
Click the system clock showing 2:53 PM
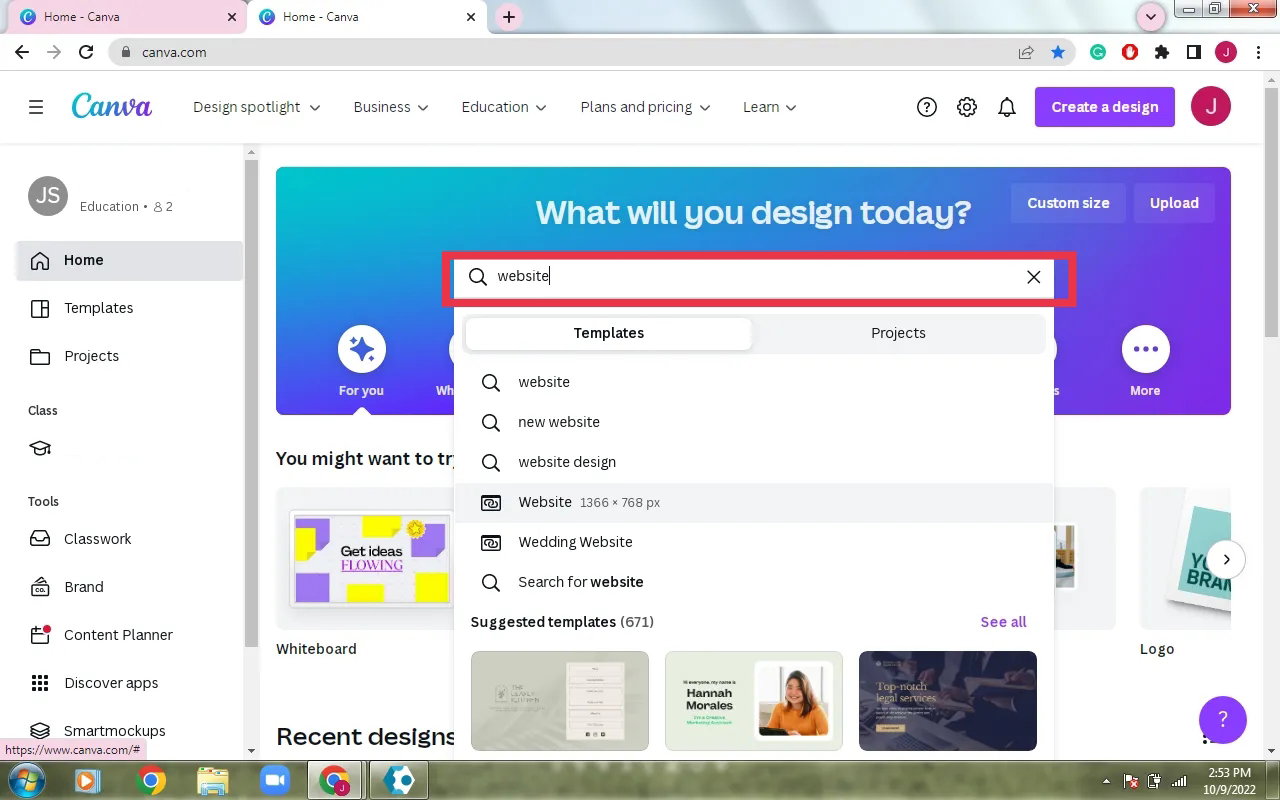1230,780
